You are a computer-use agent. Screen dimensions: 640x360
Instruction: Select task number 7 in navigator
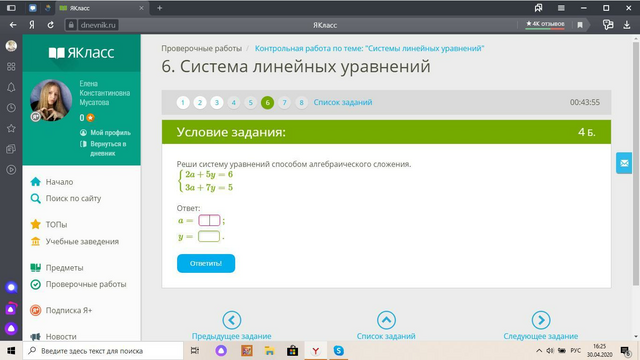tap(284, 102)
